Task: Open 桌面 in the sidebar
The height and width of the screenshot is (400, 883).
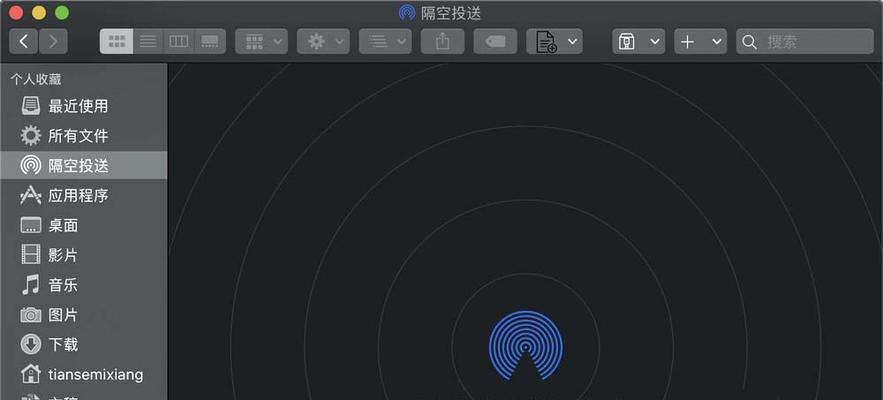Action: click(x=84, y=225)
